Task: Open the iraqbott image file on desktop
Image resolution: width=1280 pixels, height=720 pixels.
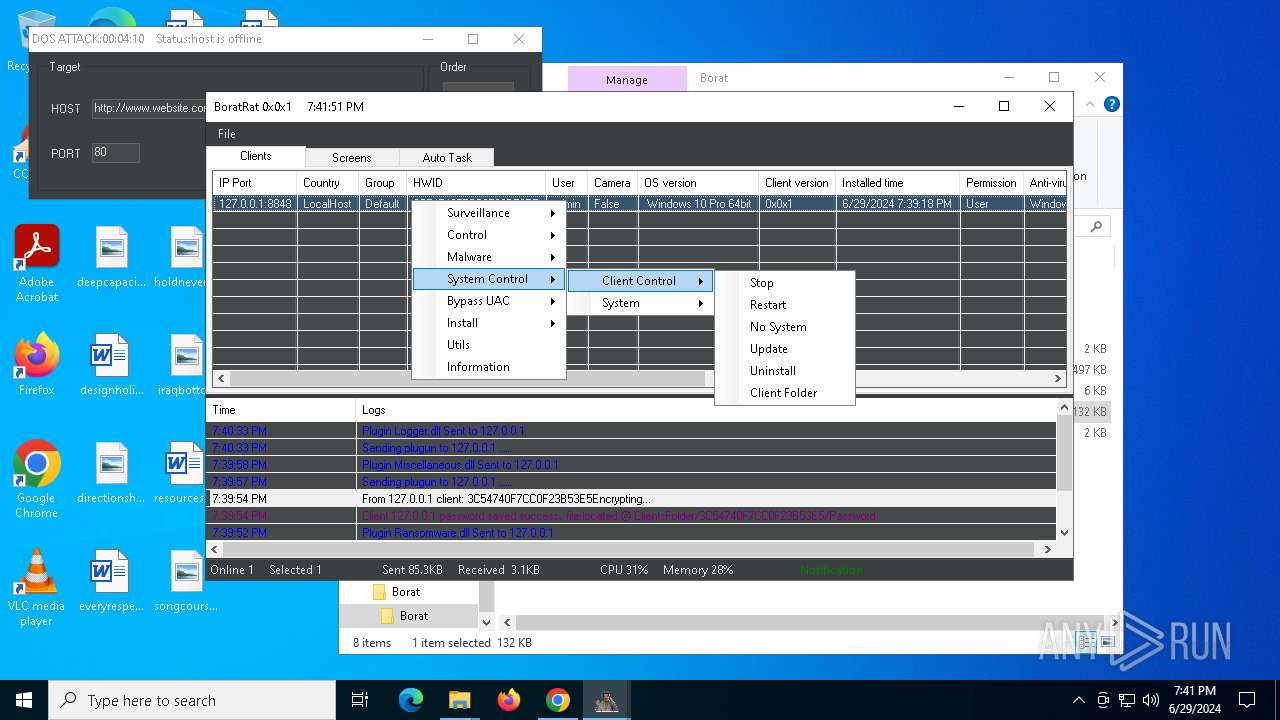Action: [x=186, y=364]
